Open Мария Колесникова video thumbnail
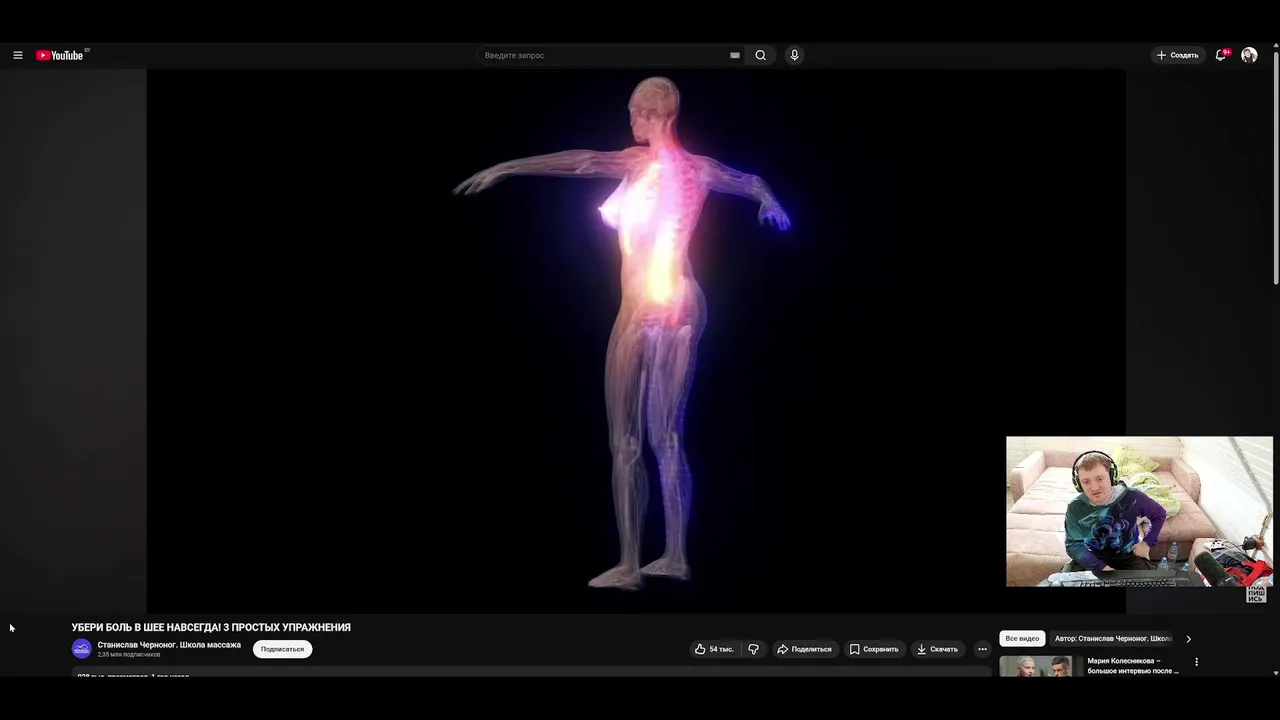This screenshot has height=720, width=1280. [1041, 667]
